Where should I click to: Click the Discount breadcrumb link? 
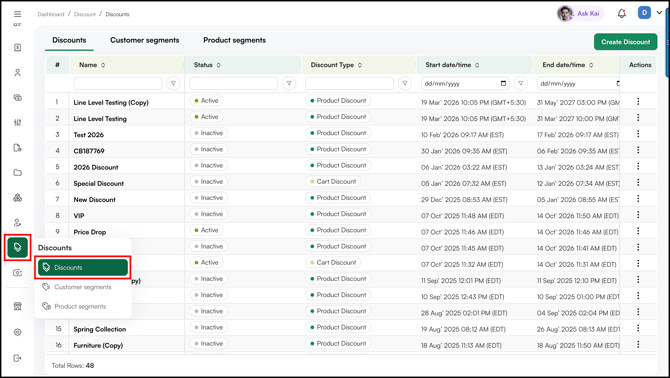pyautogui.click(x=85, y=14)
